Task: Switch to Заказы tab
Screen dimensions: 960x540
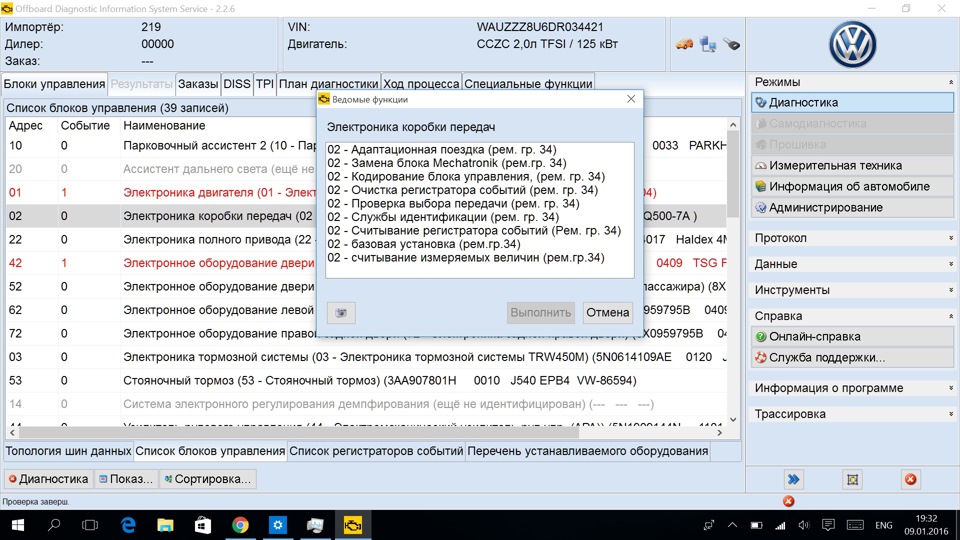Action: pos(198,84)
